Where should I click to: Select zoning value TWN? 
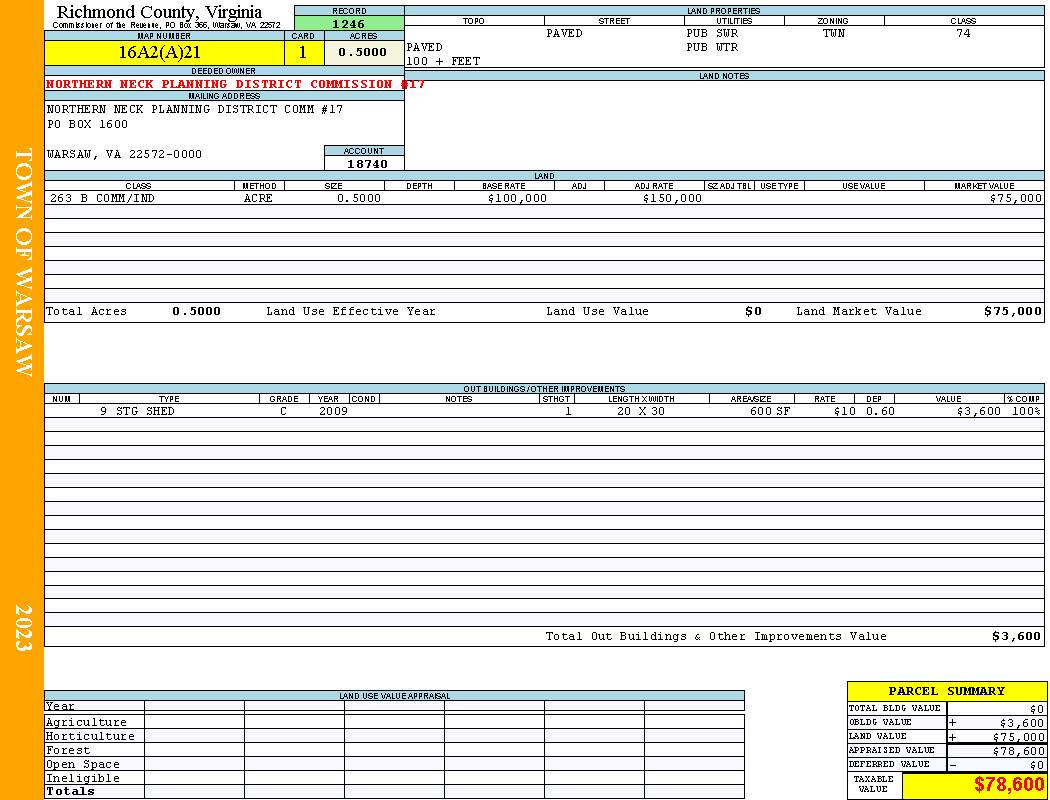point(834,33)
